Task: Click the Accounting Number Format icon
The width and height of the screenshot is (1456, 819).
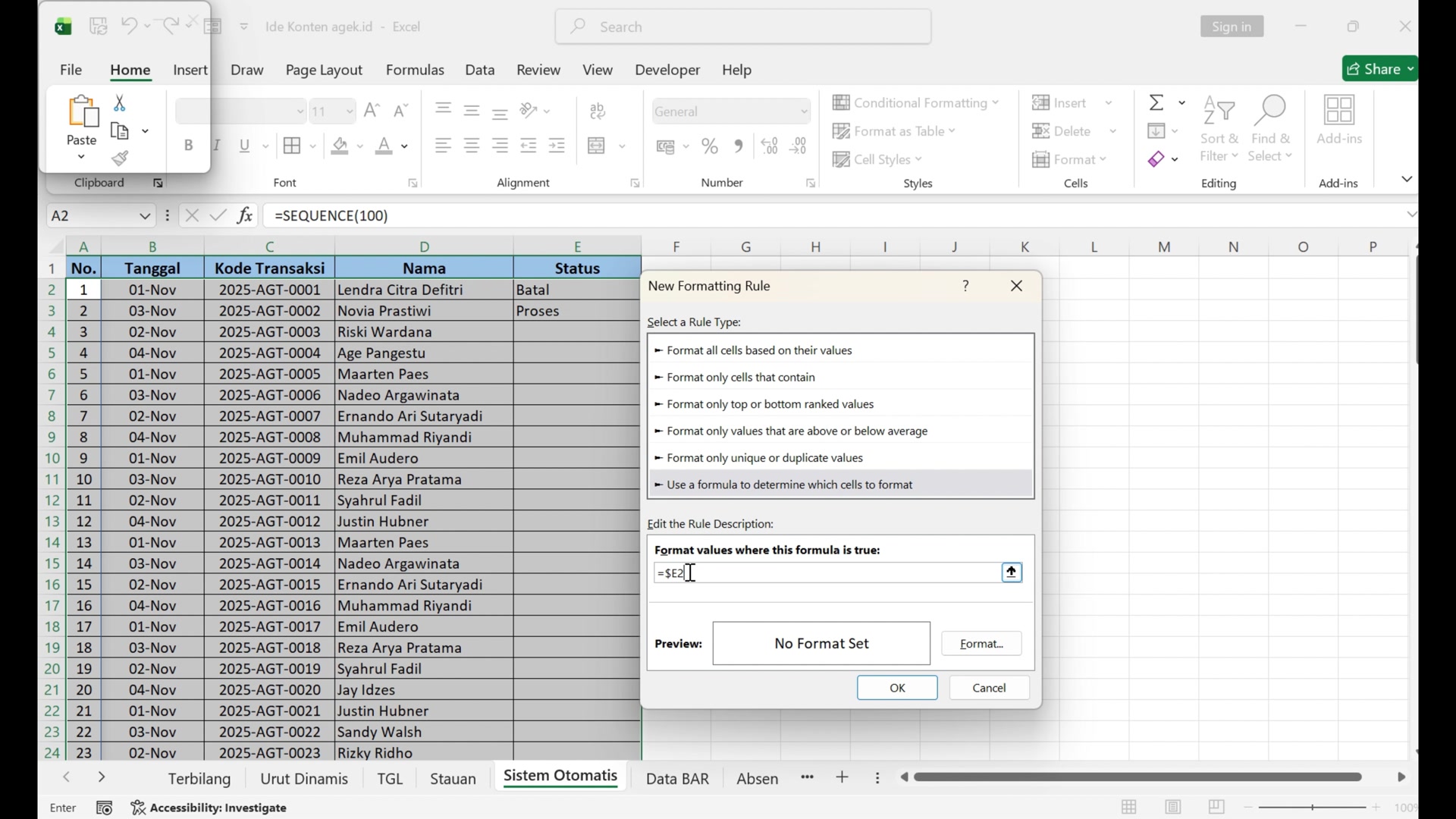Action: pyautogui.click(x=666, y=146)
